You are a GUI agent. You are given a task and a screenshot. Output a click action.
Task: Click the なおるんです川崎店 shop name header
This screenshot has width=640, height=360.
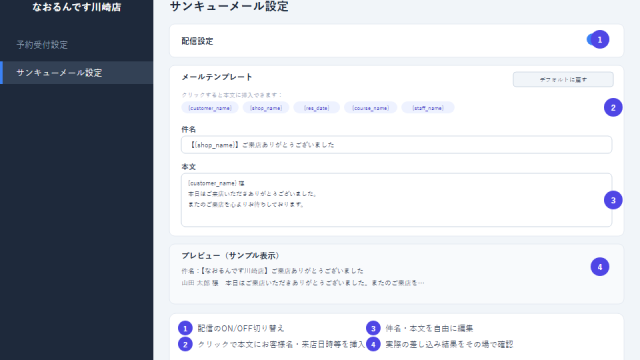tap(77, 7)
